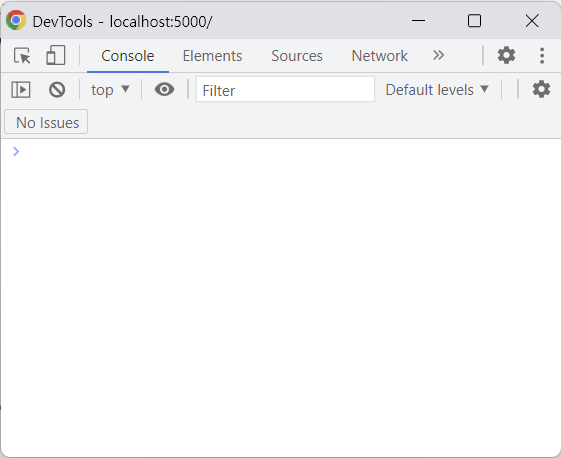Expand more tabs with double chevron
561x458 pixels.
pos(438,55)
